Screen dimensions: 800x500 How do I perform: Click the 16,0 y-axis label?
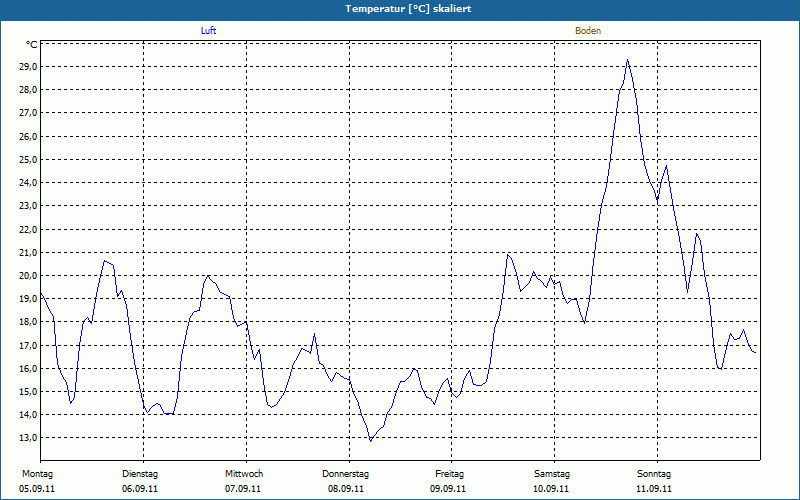[28, 368]
